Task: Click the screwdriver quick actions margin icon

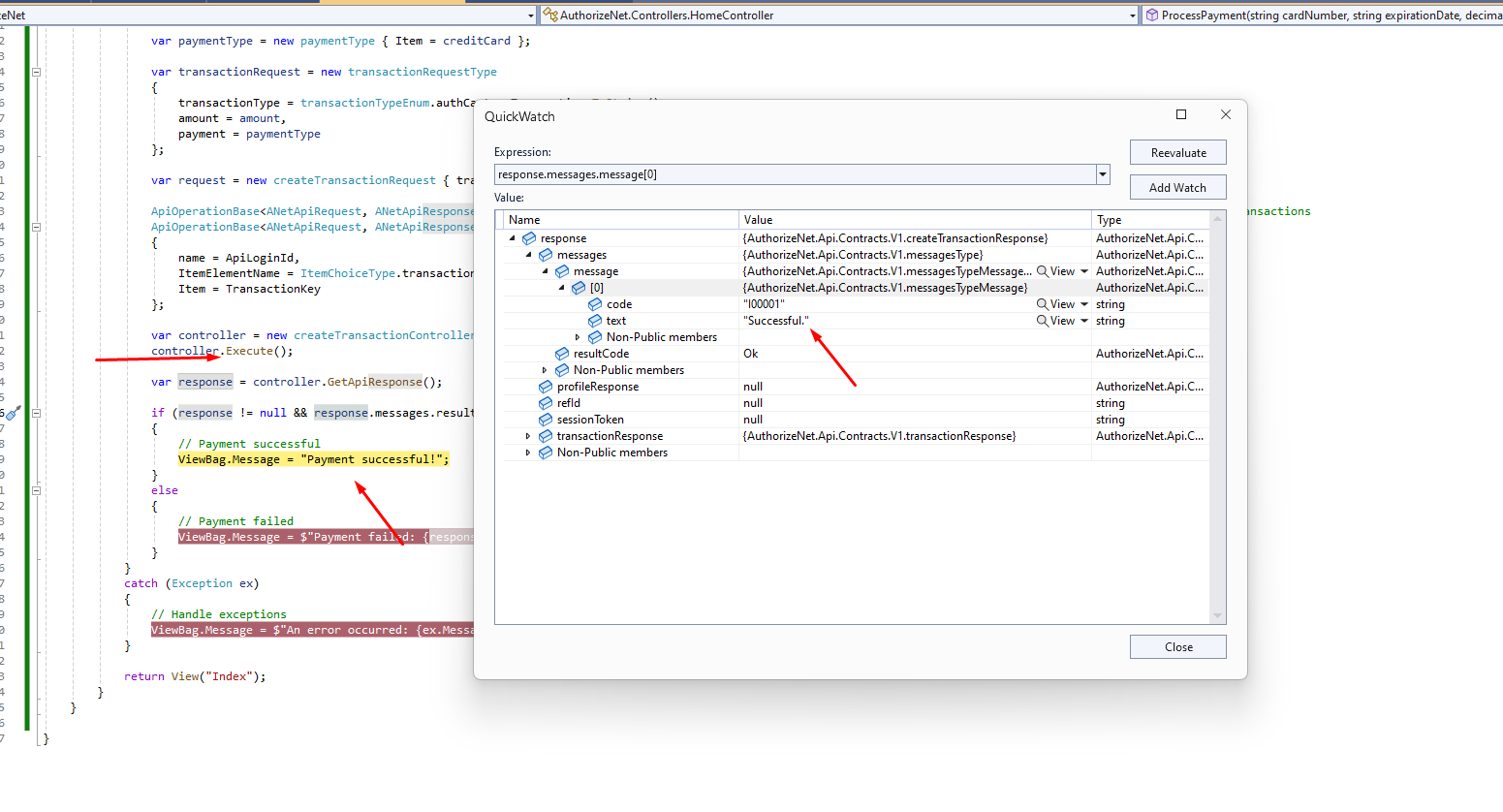Action: pyautogui.click(x=14, y=413)
